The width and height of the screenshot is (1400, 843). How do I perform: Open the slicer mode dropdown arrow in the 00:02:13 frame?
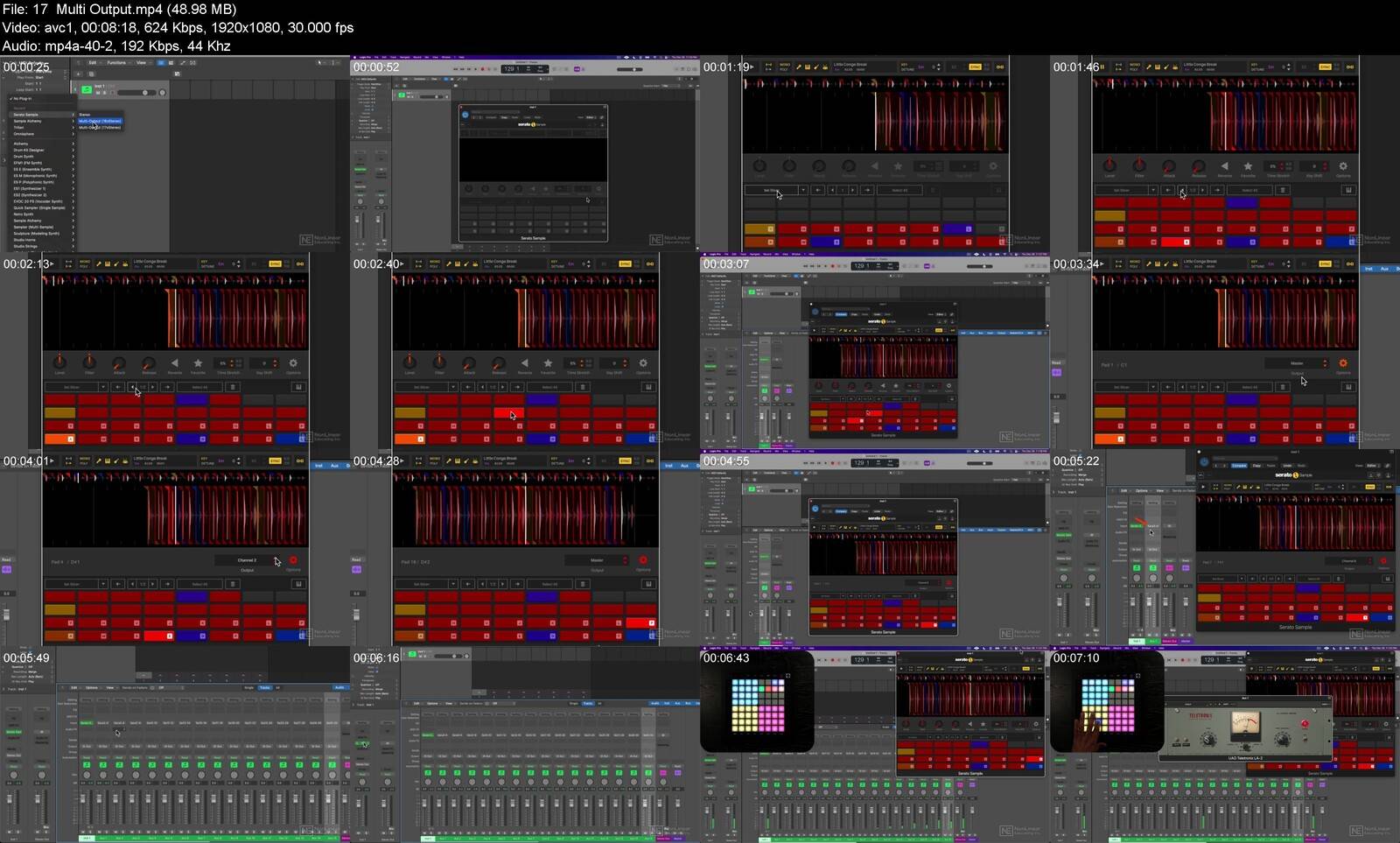pos(102,387)
